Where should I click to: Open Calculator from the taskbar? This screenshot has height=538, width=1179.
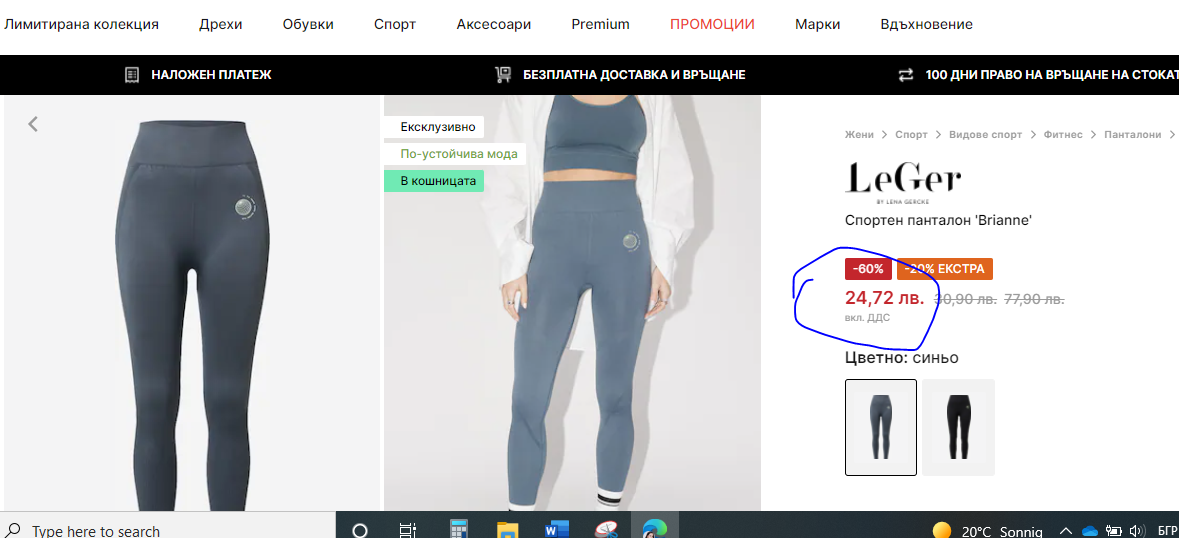coord(458,530)
